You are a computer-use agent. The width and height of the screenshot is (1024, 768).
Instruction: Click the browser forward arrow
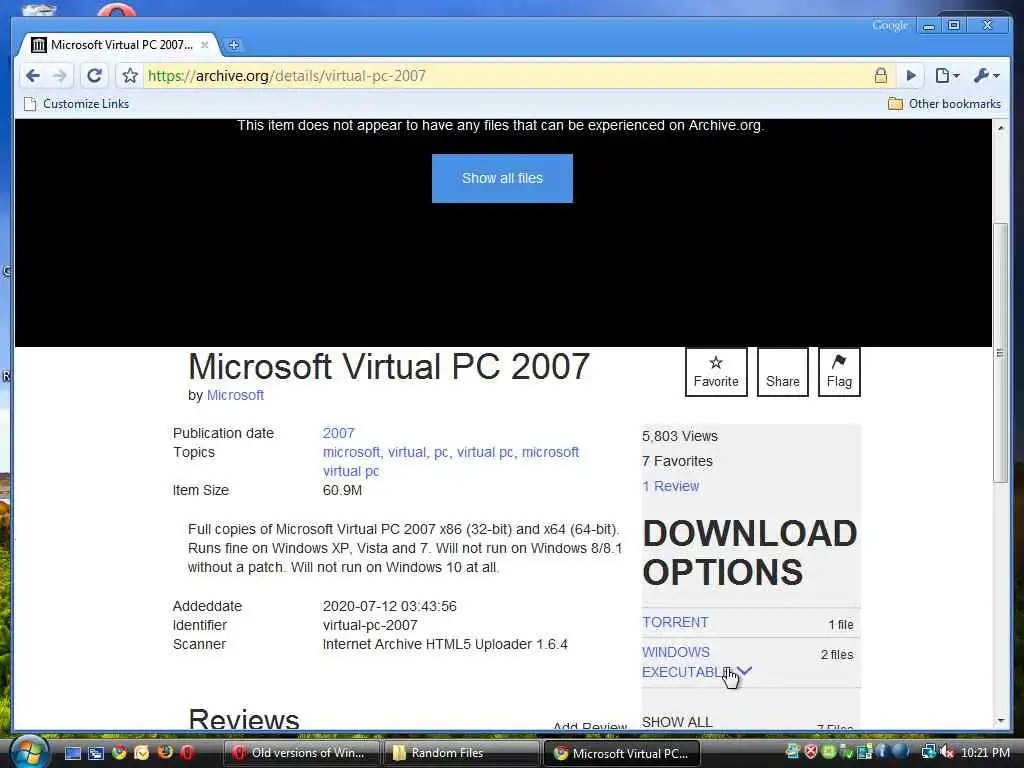pyautogui.click(x=59, y=76)
